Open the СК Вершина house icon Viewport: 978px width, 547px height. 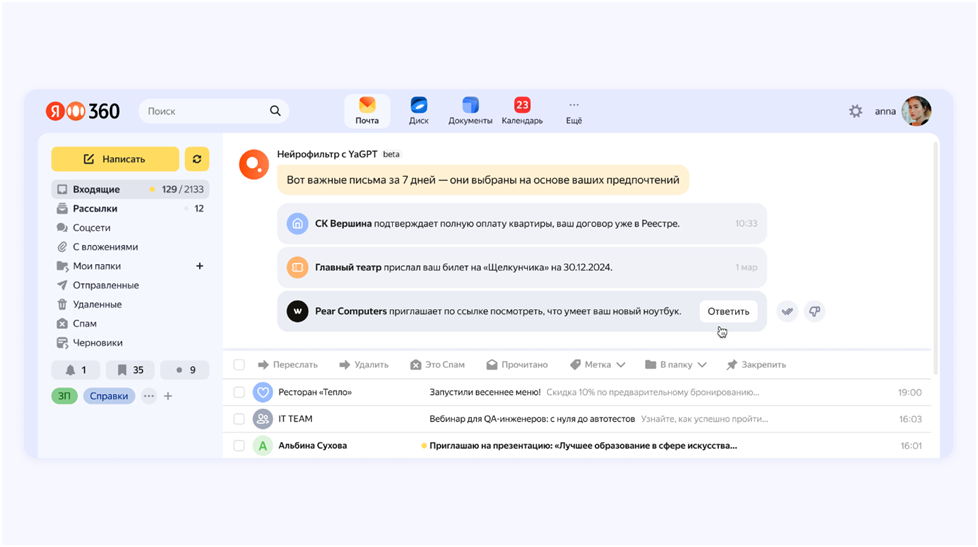point(298,223)
